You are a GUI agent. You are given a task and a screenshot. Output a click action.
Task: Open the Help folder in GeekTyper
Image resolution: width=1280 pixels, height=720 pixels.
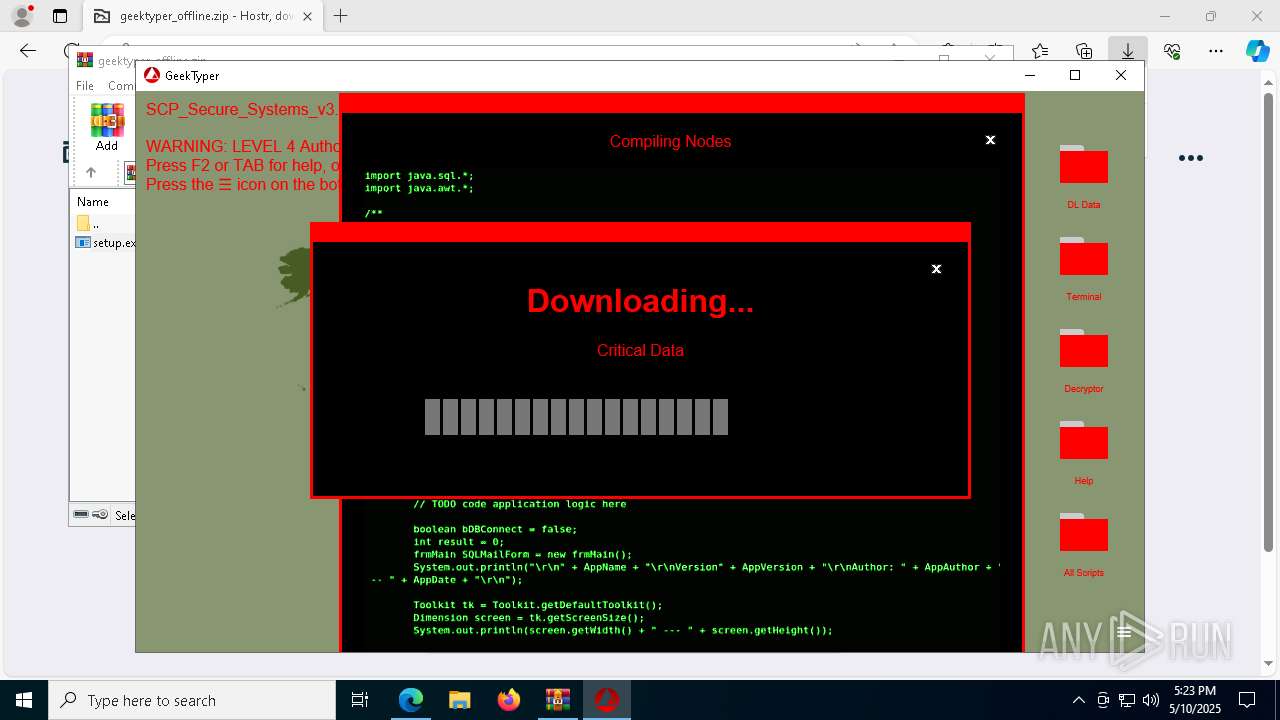pos(1083,441)
